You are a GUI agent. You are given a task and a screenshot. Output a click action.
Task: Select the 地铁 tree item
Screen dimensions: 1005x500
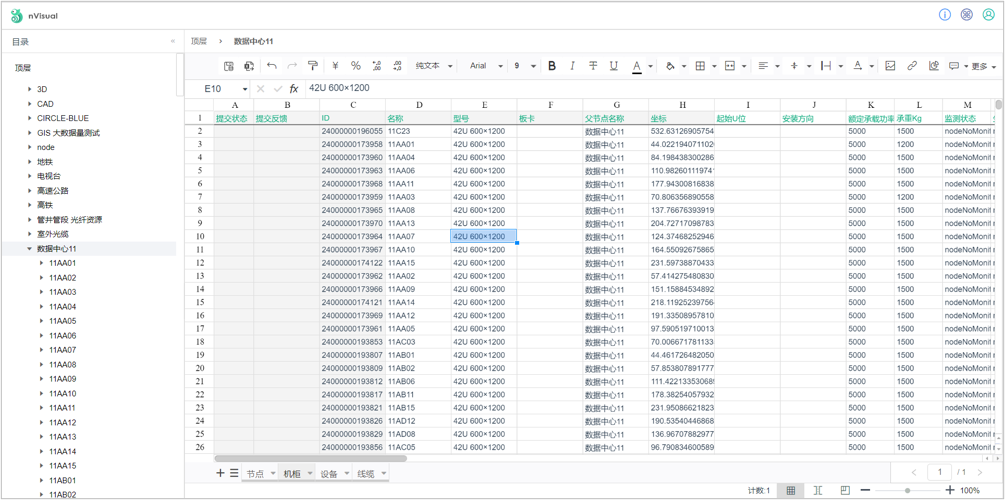[x=46, y=162]
